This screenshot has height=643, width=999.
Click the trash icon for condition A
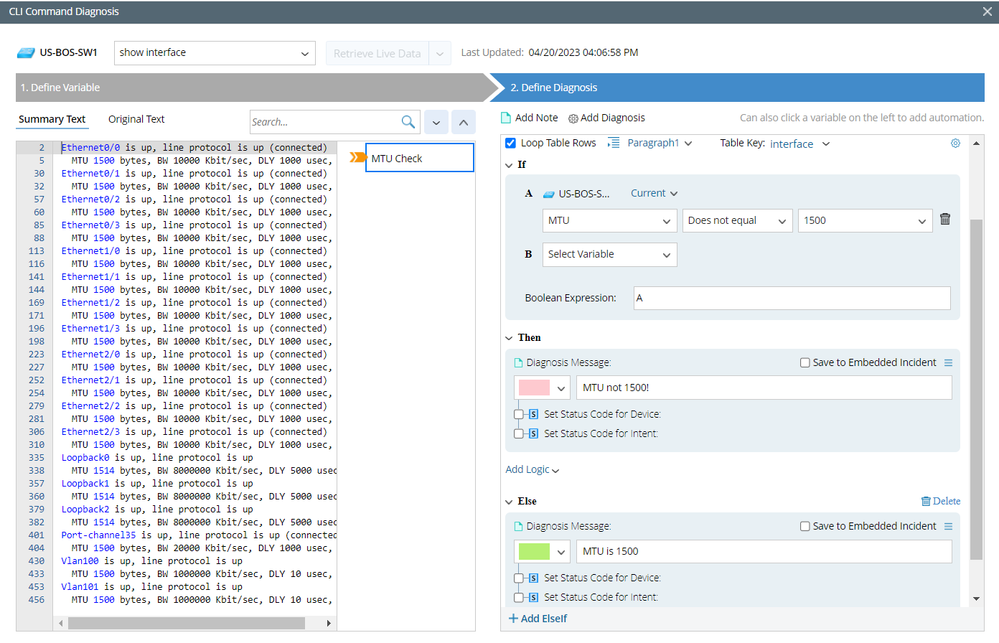pos(945,220)
